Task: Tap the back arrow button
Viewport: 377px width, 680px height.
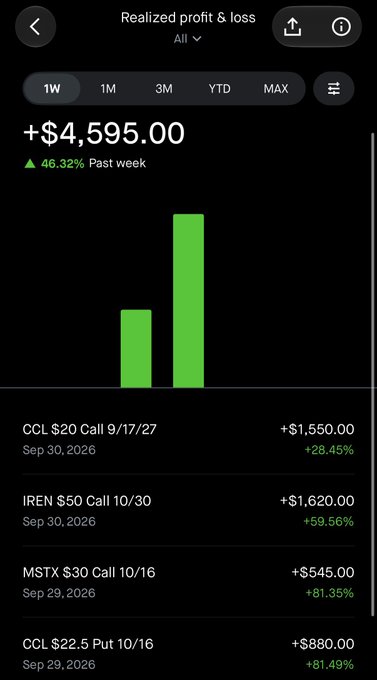Action: pyautogui.click(x=36, y=27)
